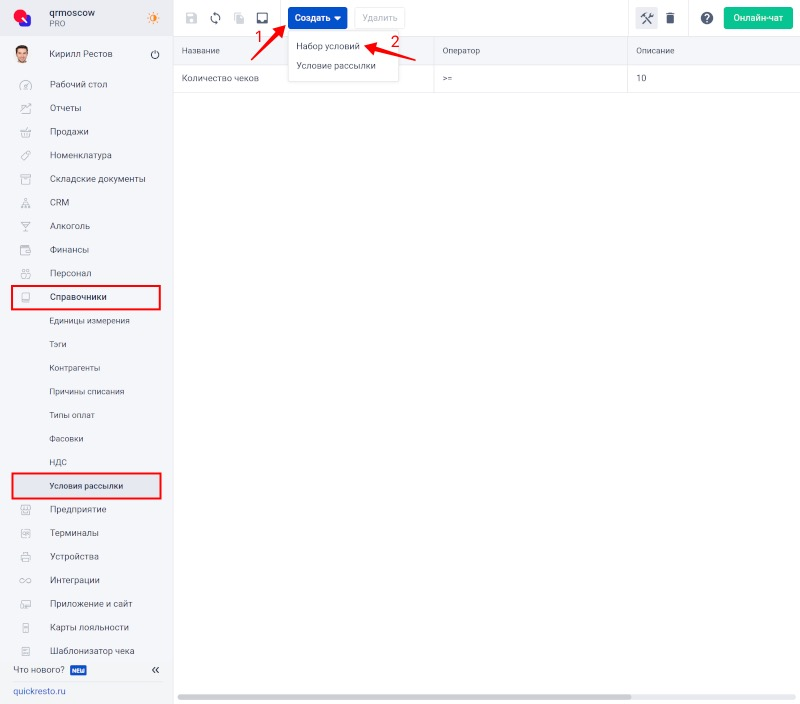800x704 pixels.
Task: Open Единицы измерения submenu item
Action: 89,321
